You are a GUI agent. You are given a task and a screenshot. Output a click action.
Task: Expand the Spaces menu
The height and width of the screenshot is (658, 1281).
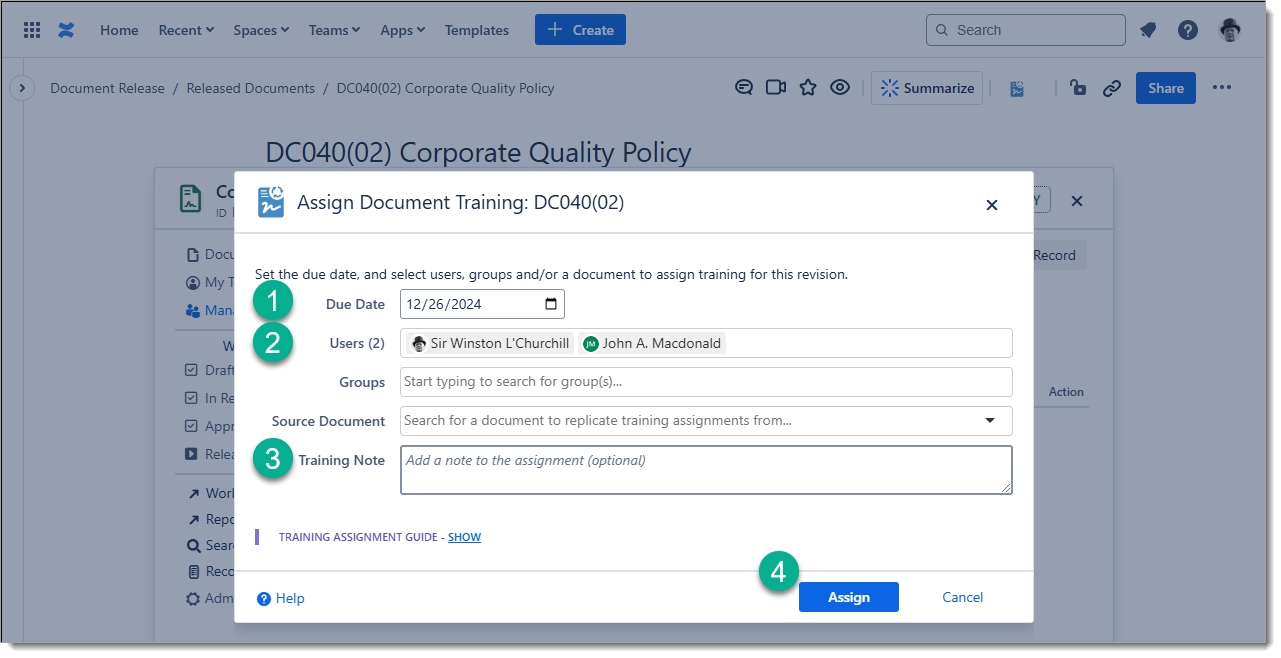[261, 30]
